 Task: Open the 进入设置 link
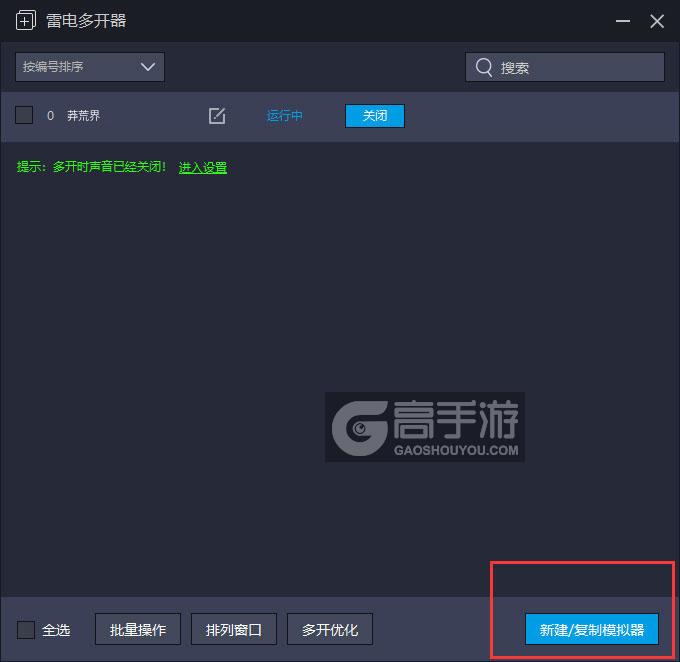point(203,167)
